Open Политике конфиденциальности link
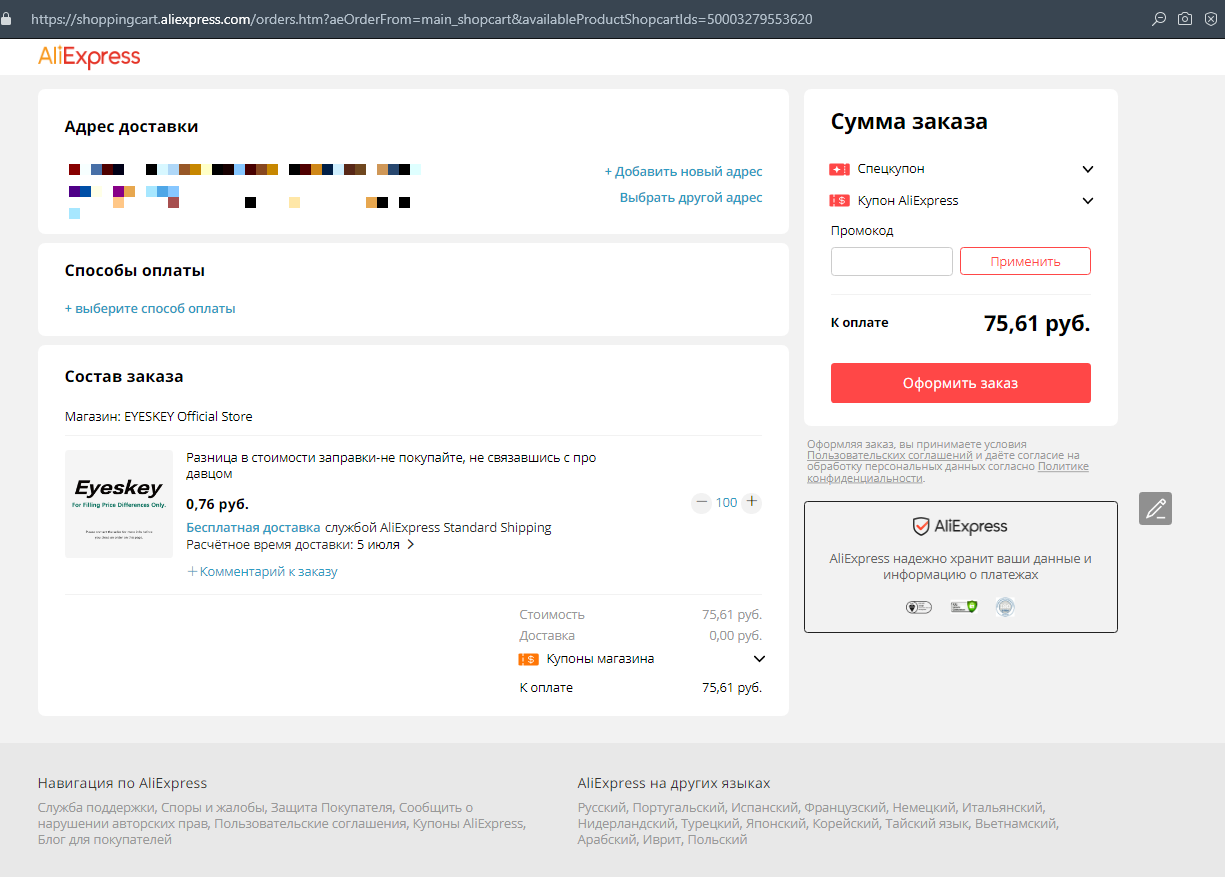Screen dimensions: 1225x877 coord(948,473)
